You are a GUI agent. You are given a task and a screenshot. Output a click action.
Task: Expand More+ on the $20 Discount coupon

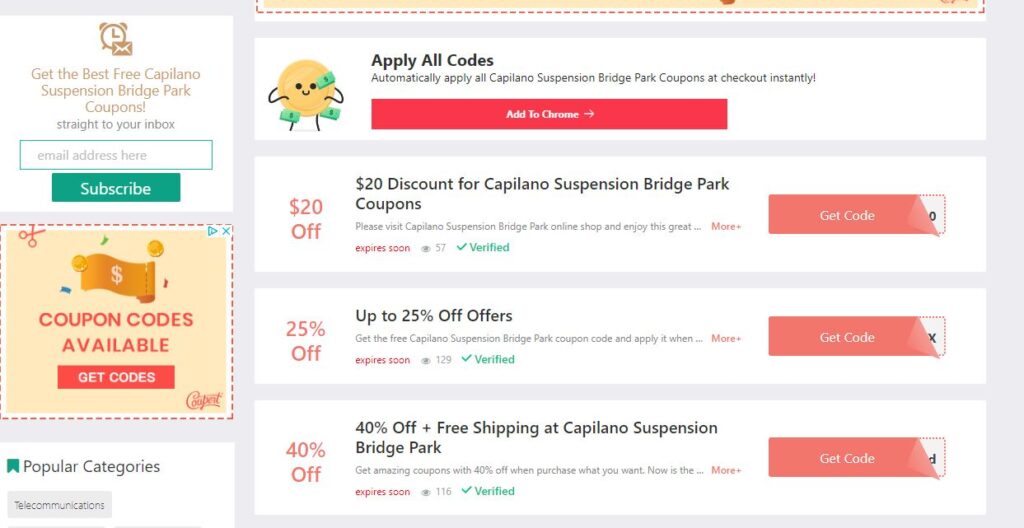coord(726,227)
